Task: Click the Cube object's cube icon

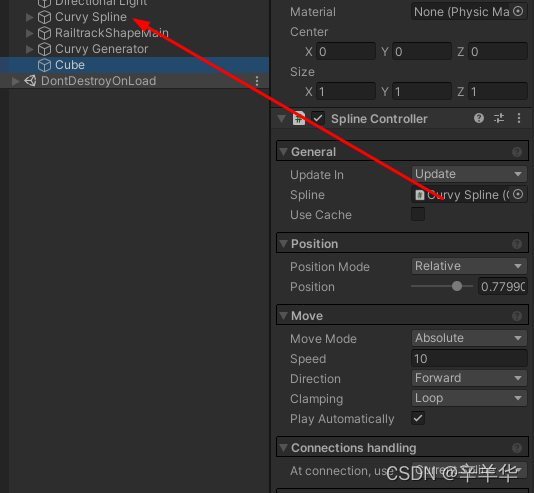Action: coord(44,65)
